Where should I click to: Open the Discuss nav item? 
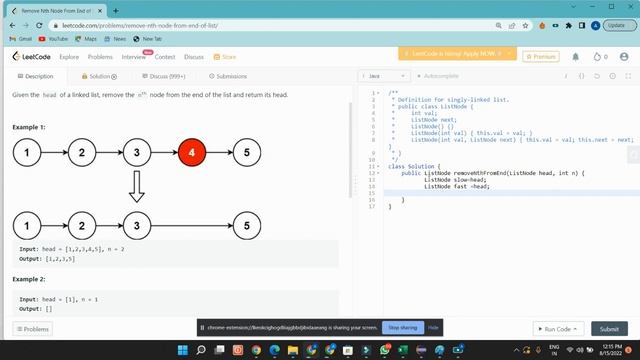(x=194, y=57)
